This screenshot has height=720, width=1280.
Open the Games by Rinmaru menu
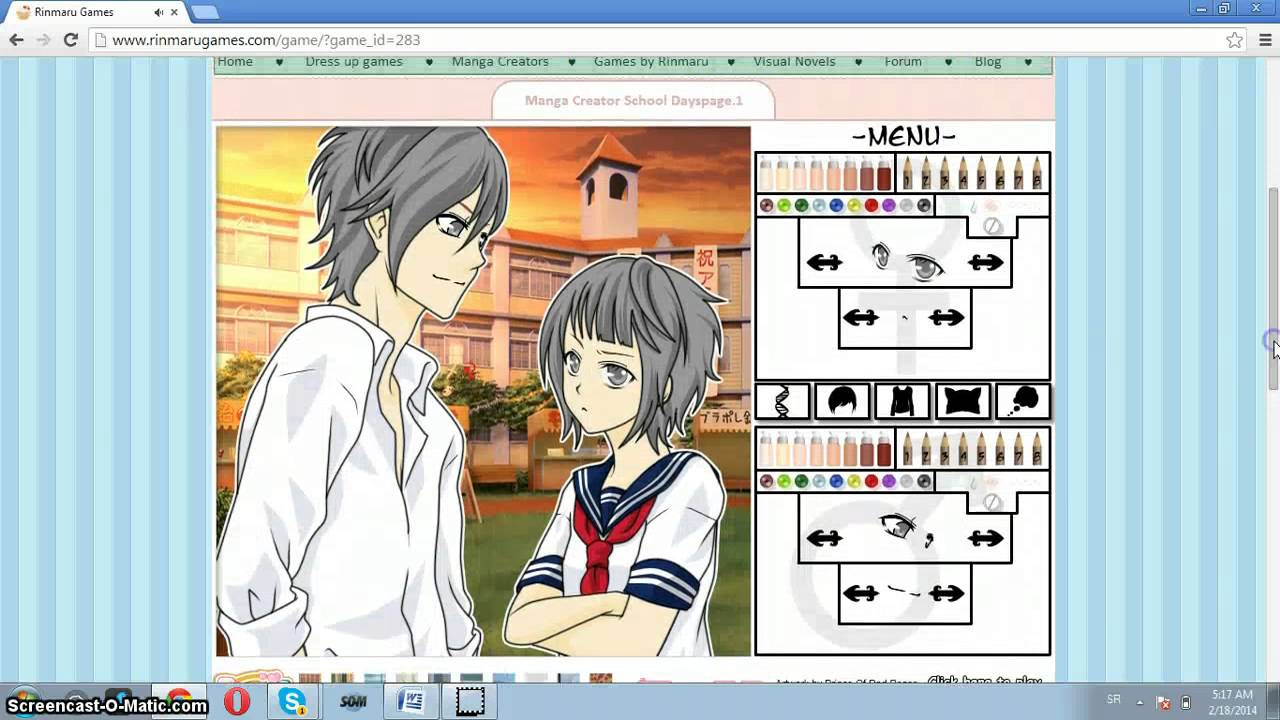[651, 62]
